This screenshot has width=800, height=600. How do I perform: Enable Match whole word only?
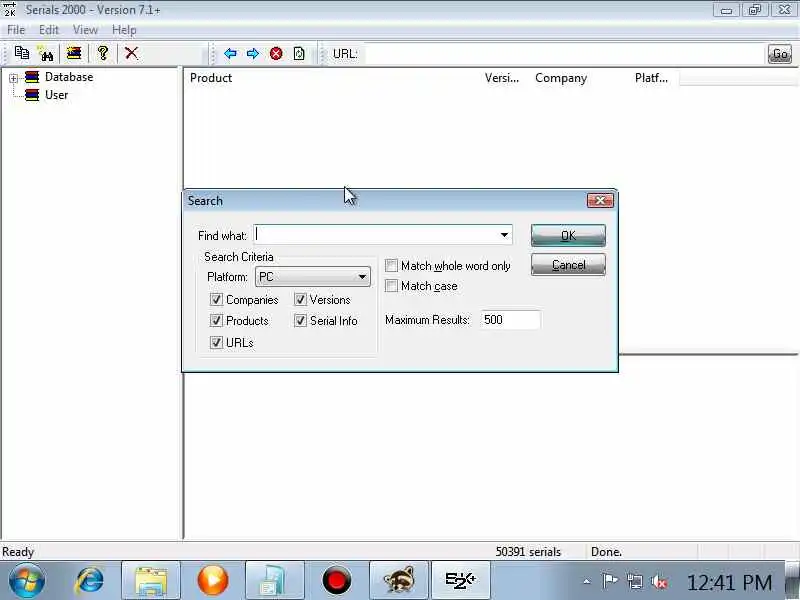[x=391, y=266]
